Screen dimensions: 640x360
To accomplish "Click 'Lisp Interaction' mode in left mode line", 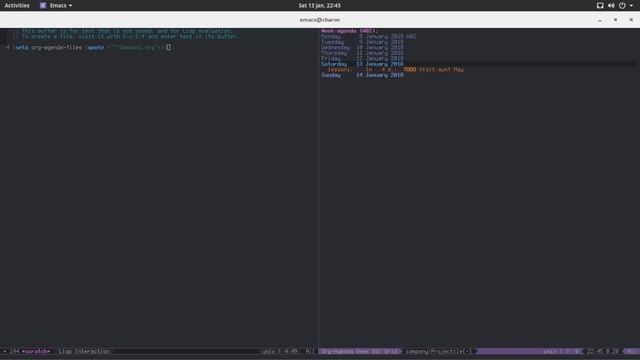I will 84,351.
